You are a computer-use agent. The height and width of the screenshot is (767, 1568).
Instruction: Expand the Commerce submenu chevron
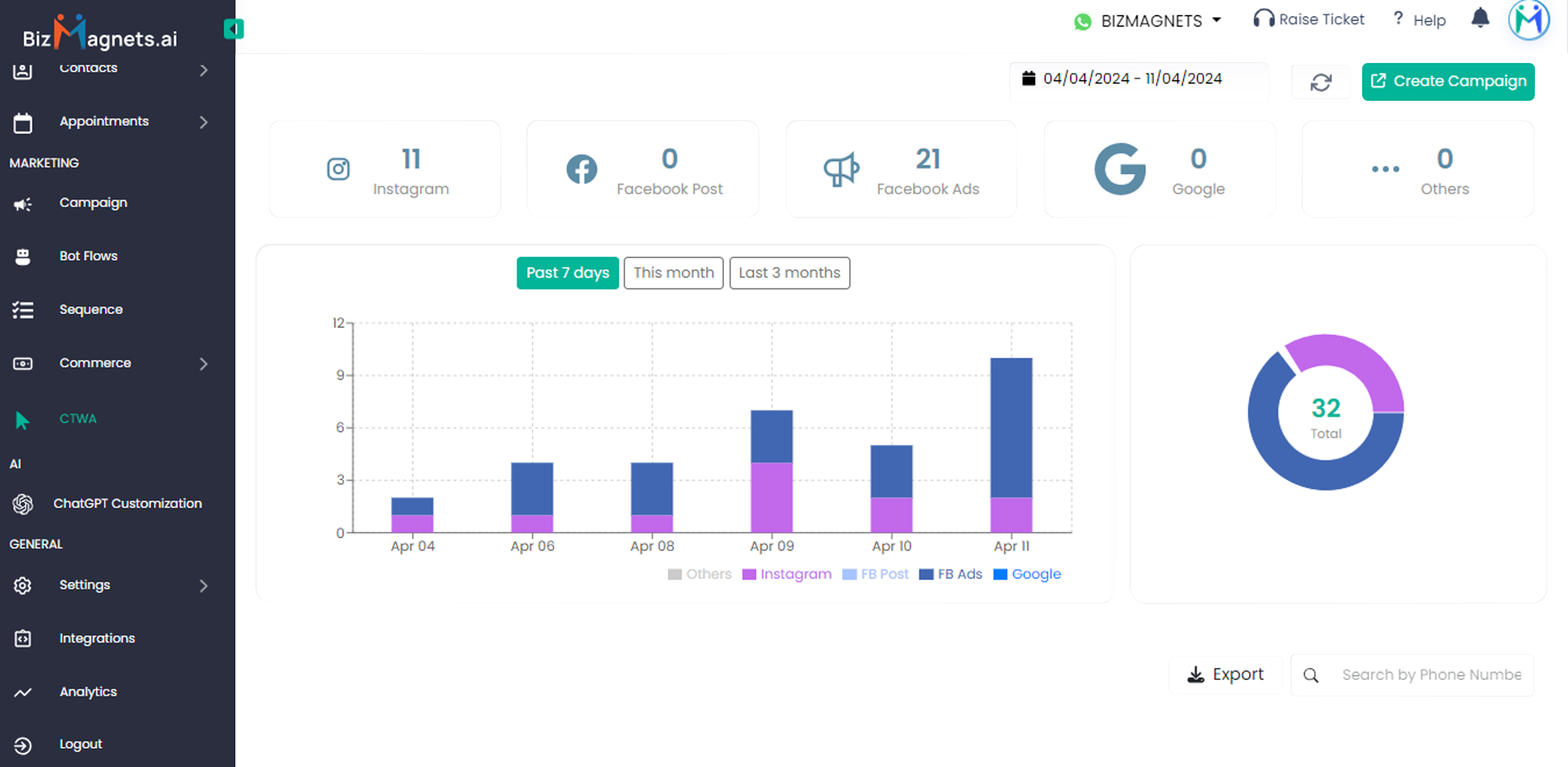[x=204, y=364]
